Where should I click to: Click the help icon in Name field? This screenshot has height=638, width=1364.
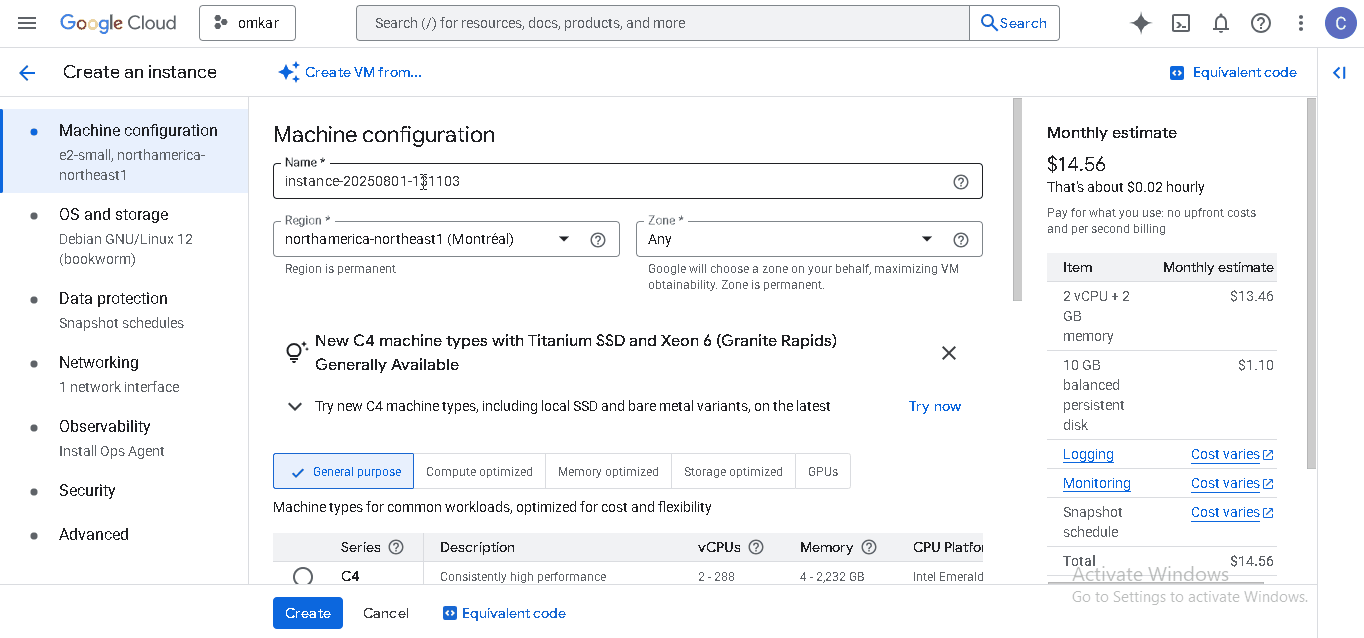click(x=961, y=182)
